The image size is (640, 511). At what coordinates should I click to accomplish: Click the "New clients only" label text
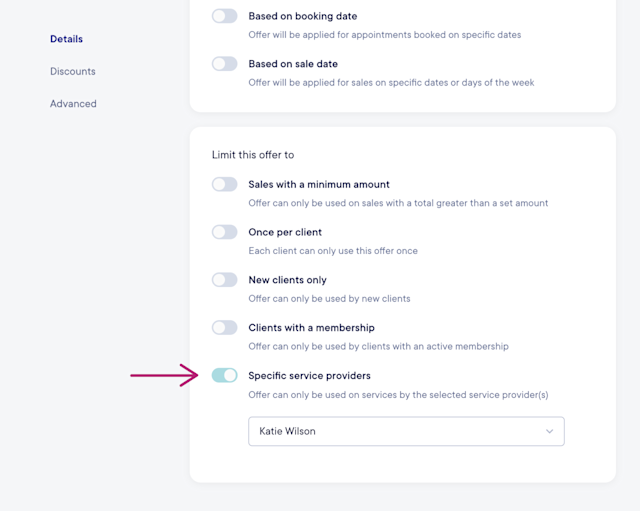tap(287, 280)
